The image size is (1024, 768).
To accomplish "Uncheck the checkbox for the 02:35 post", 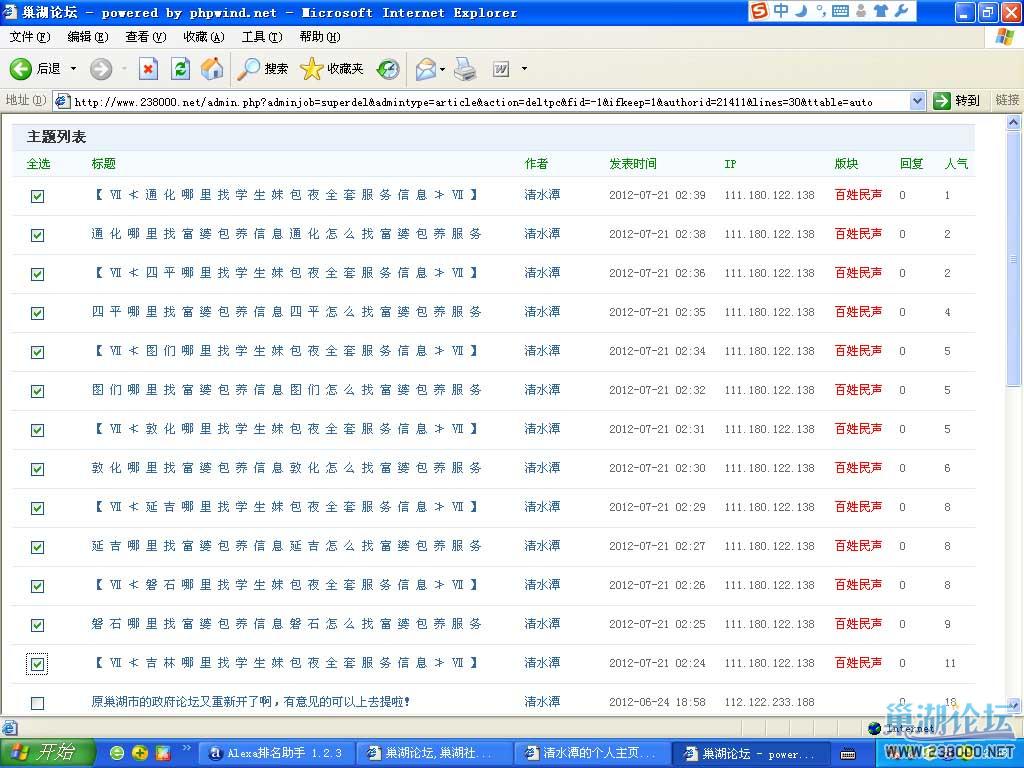I will pyautogui.click(x=38, y=313).
